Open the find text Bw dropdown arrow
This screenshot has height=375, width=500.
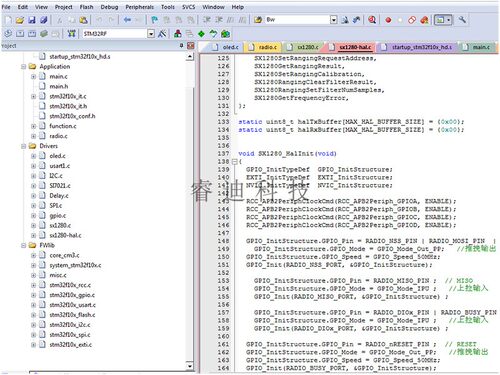pos(334,20)
